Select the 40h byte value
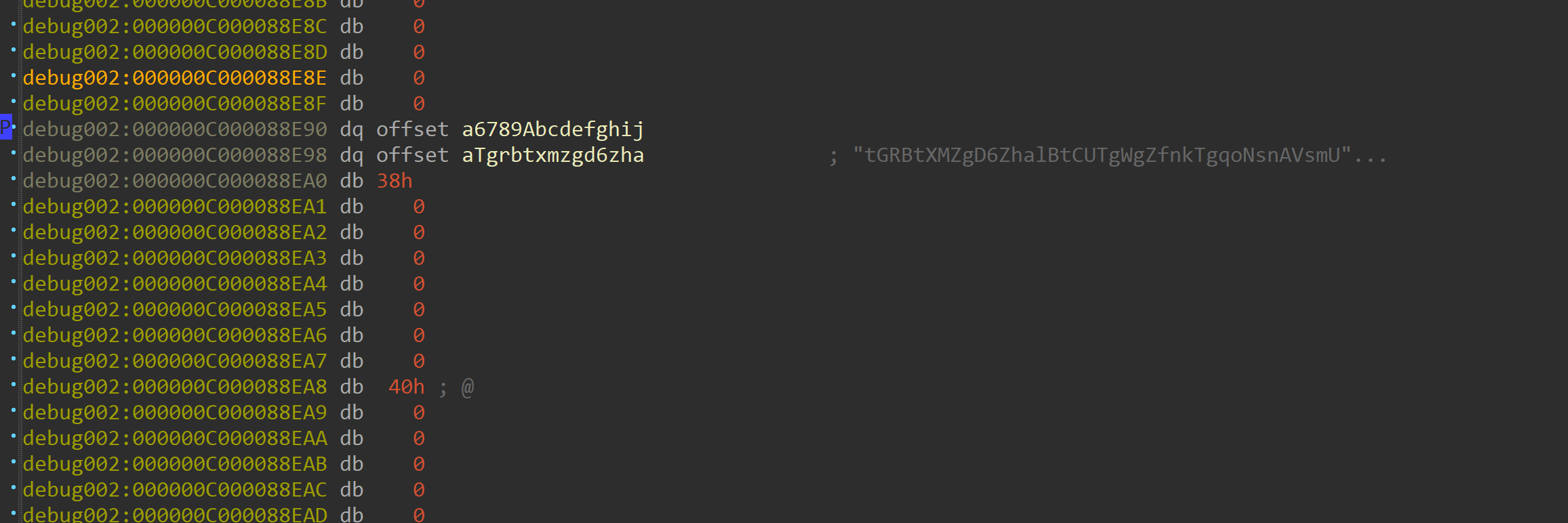1568x523 pixels. point(406,387)
